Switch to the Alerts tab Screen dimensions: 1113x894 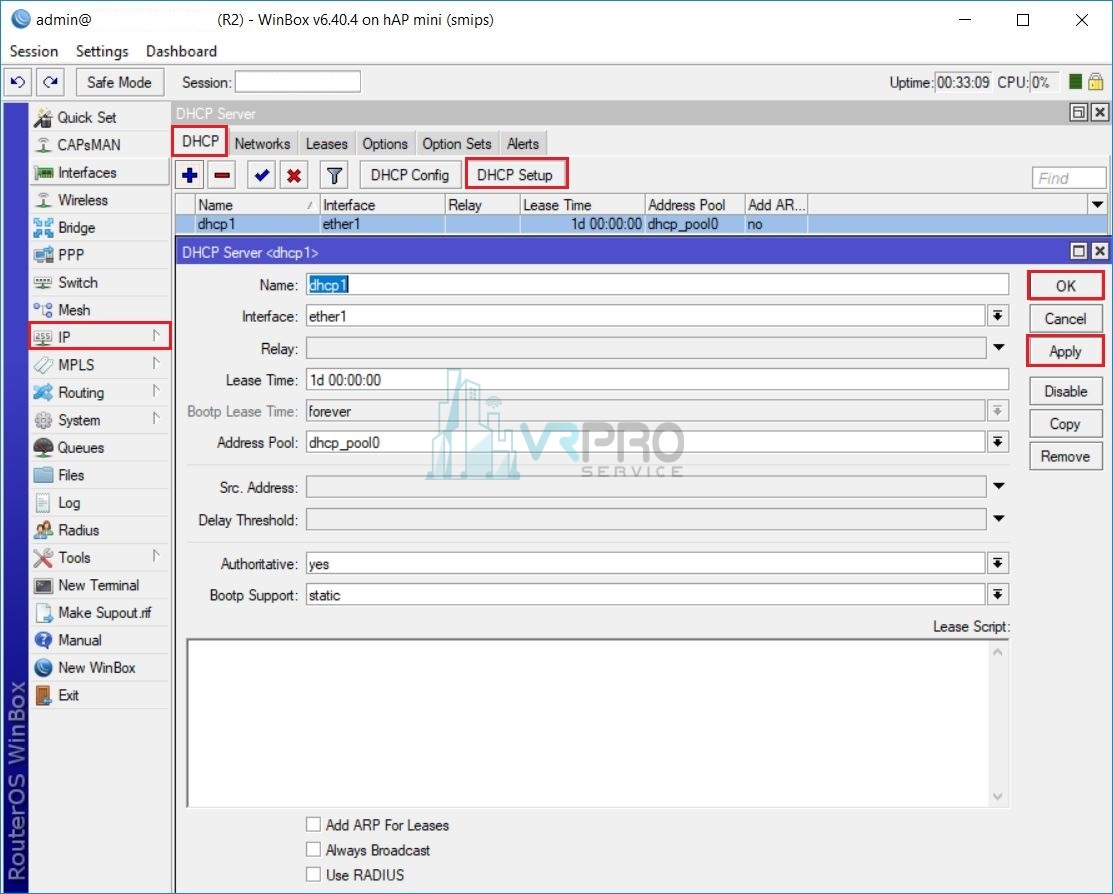point(522,143)
